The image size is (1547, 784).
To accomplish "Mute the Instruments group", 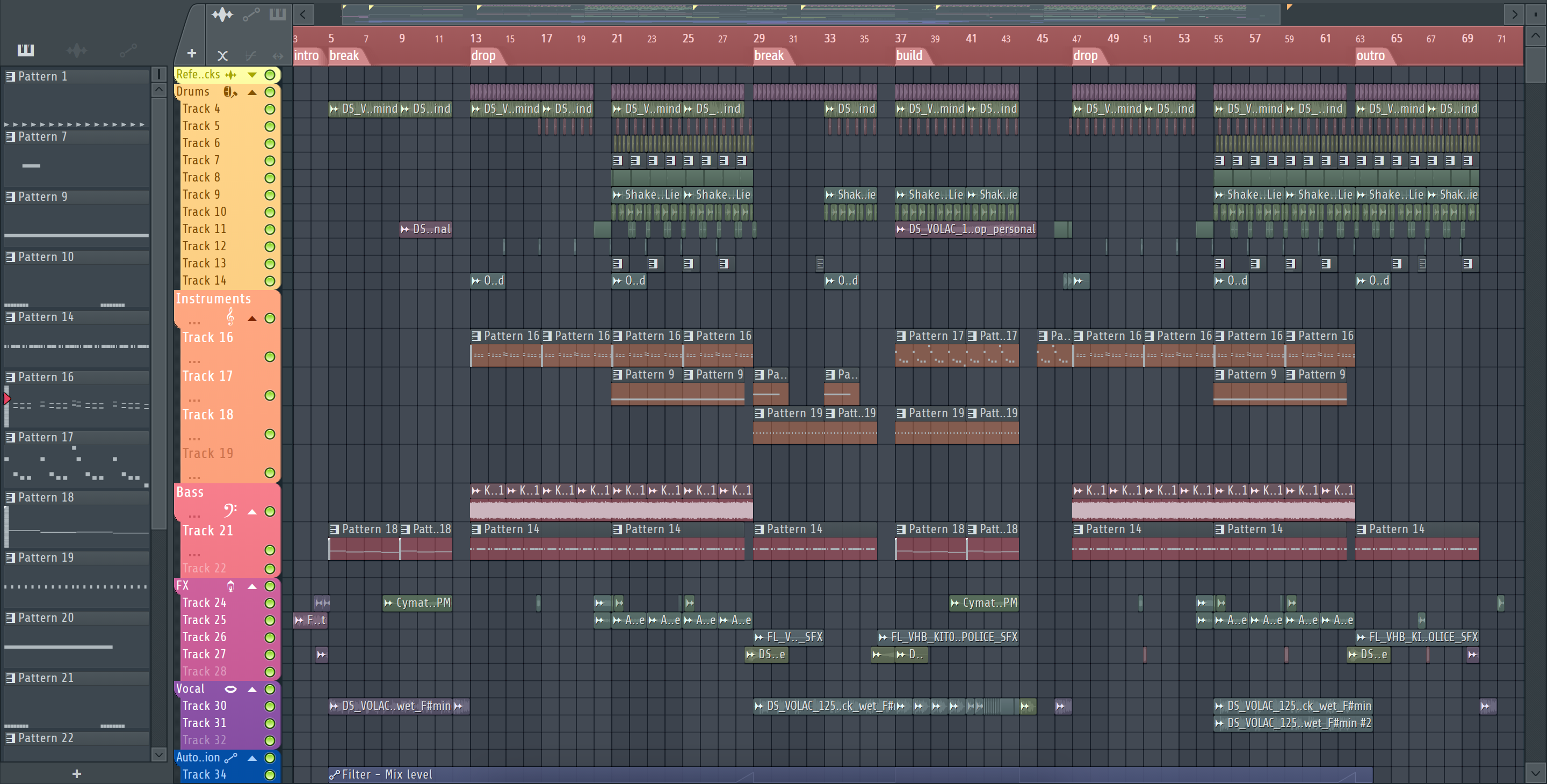I will tap(270, 318).
